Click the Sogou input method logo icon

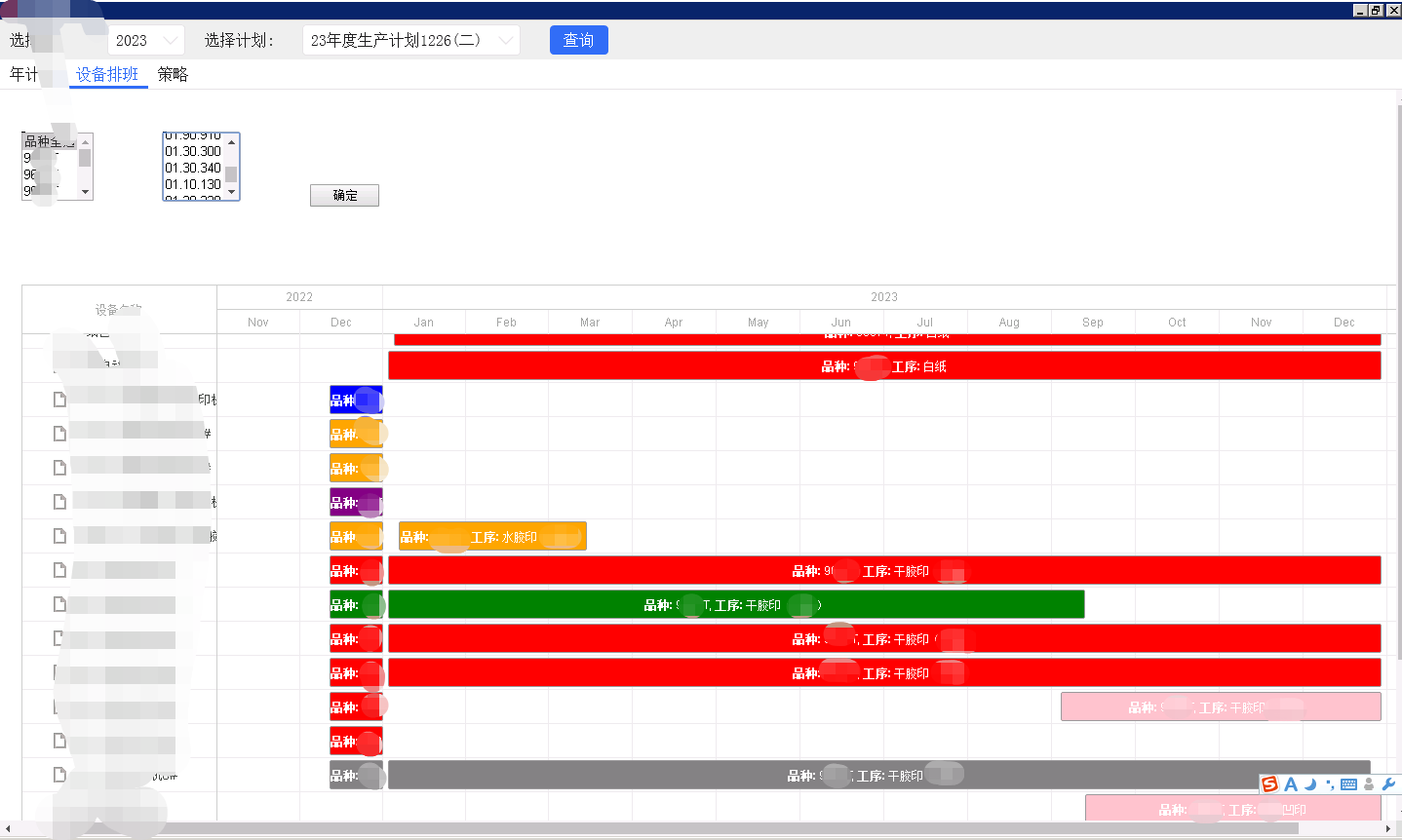click(1269, 784)
